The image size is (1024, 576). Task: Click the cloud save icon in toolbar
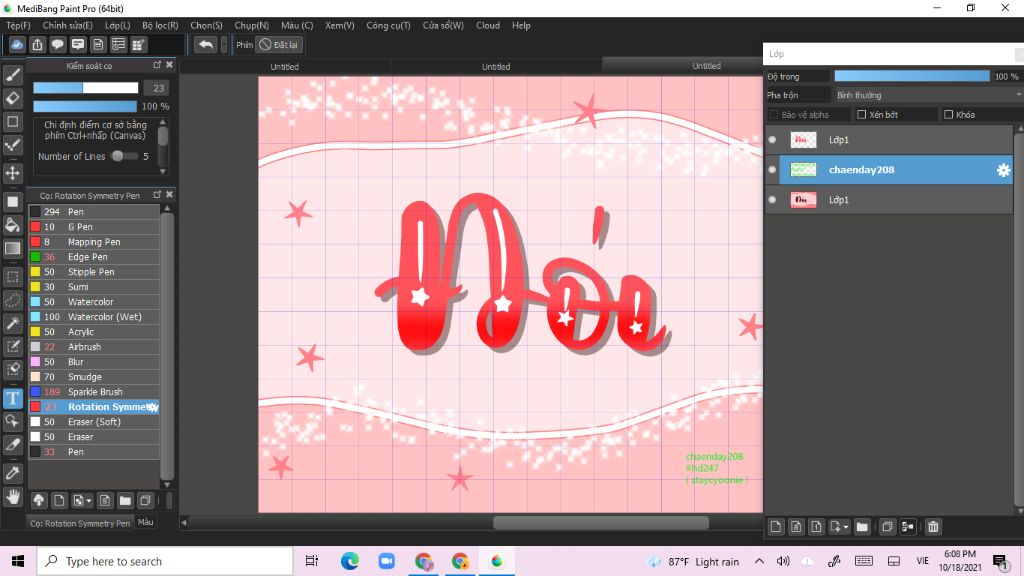[17, 44]
